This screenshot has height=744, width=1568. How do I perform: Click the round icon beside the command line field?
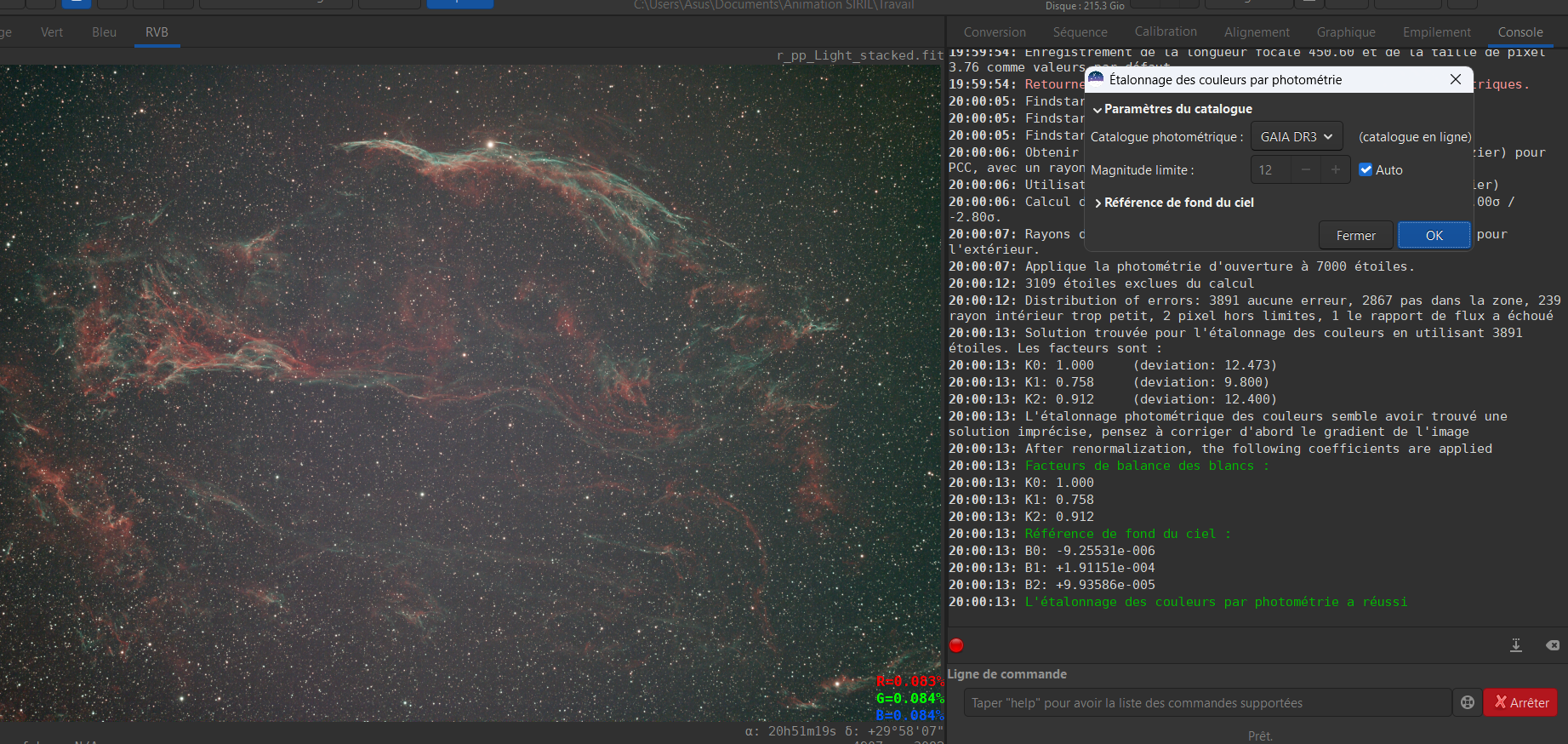point(1467,702)
